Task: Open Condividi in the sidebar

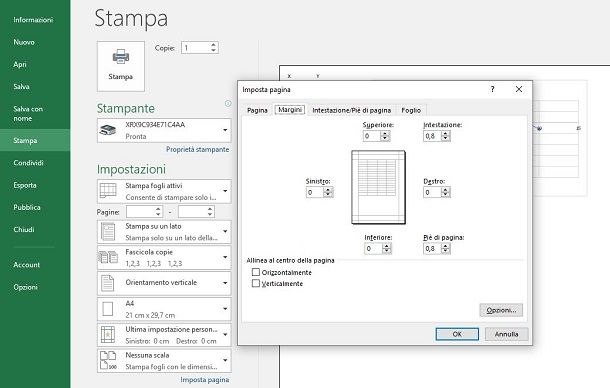Action: pyautogui.click(x=28, y=163)
